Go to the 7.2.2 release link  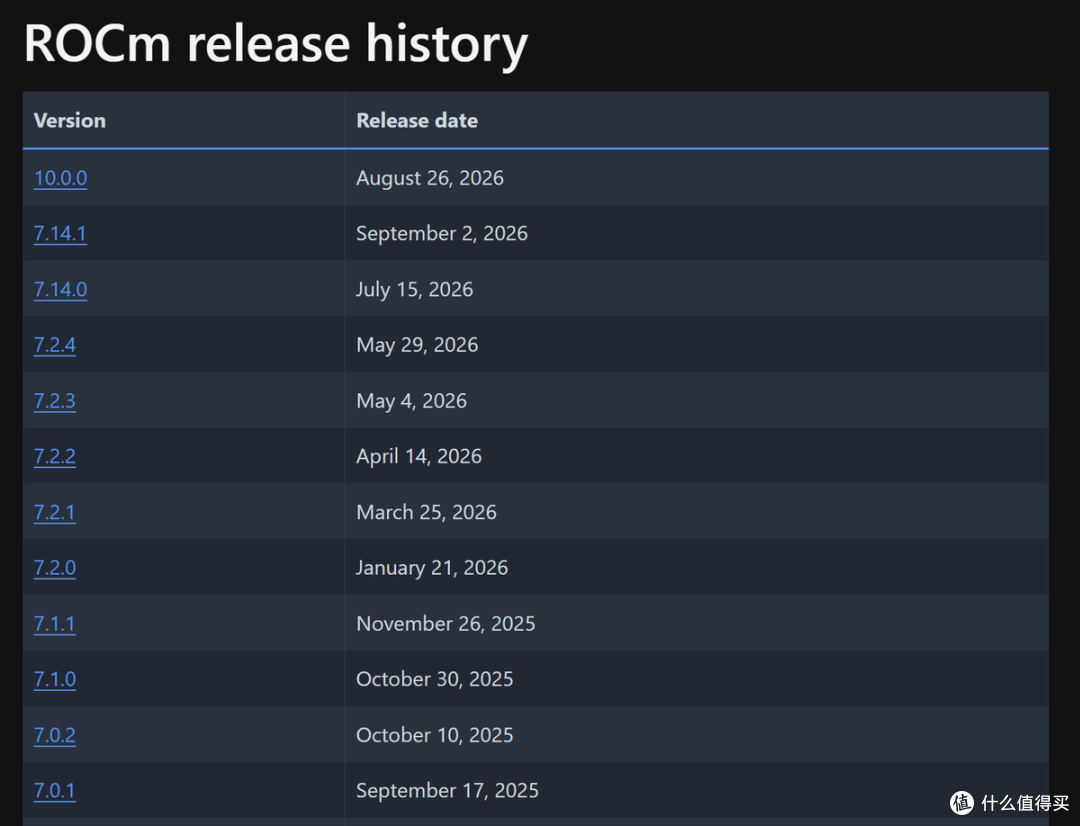coord(55,456)
